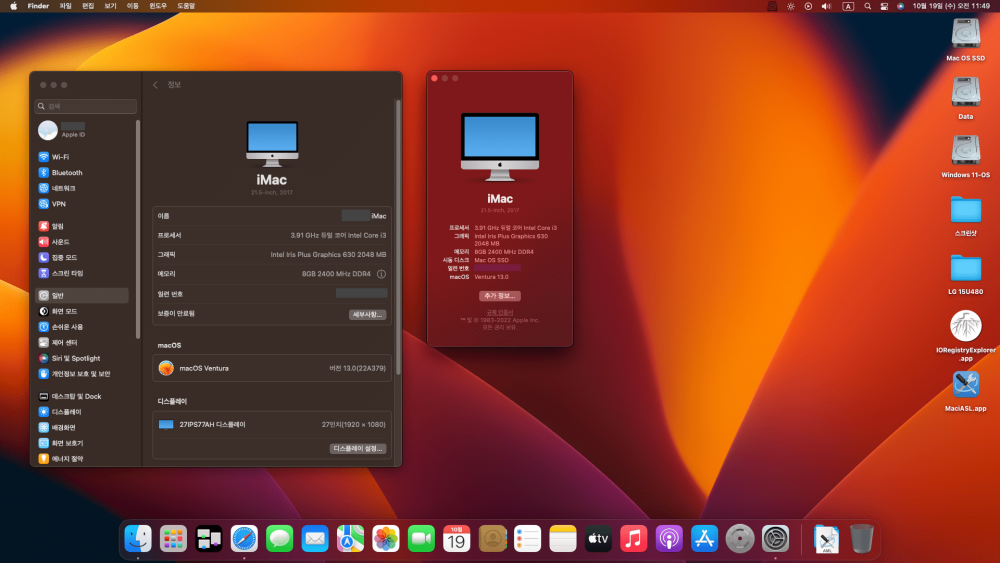Viewport: 1000px width, 563px height.
Task: Go back from the 정보 page
Action: (x=155, y=85)
